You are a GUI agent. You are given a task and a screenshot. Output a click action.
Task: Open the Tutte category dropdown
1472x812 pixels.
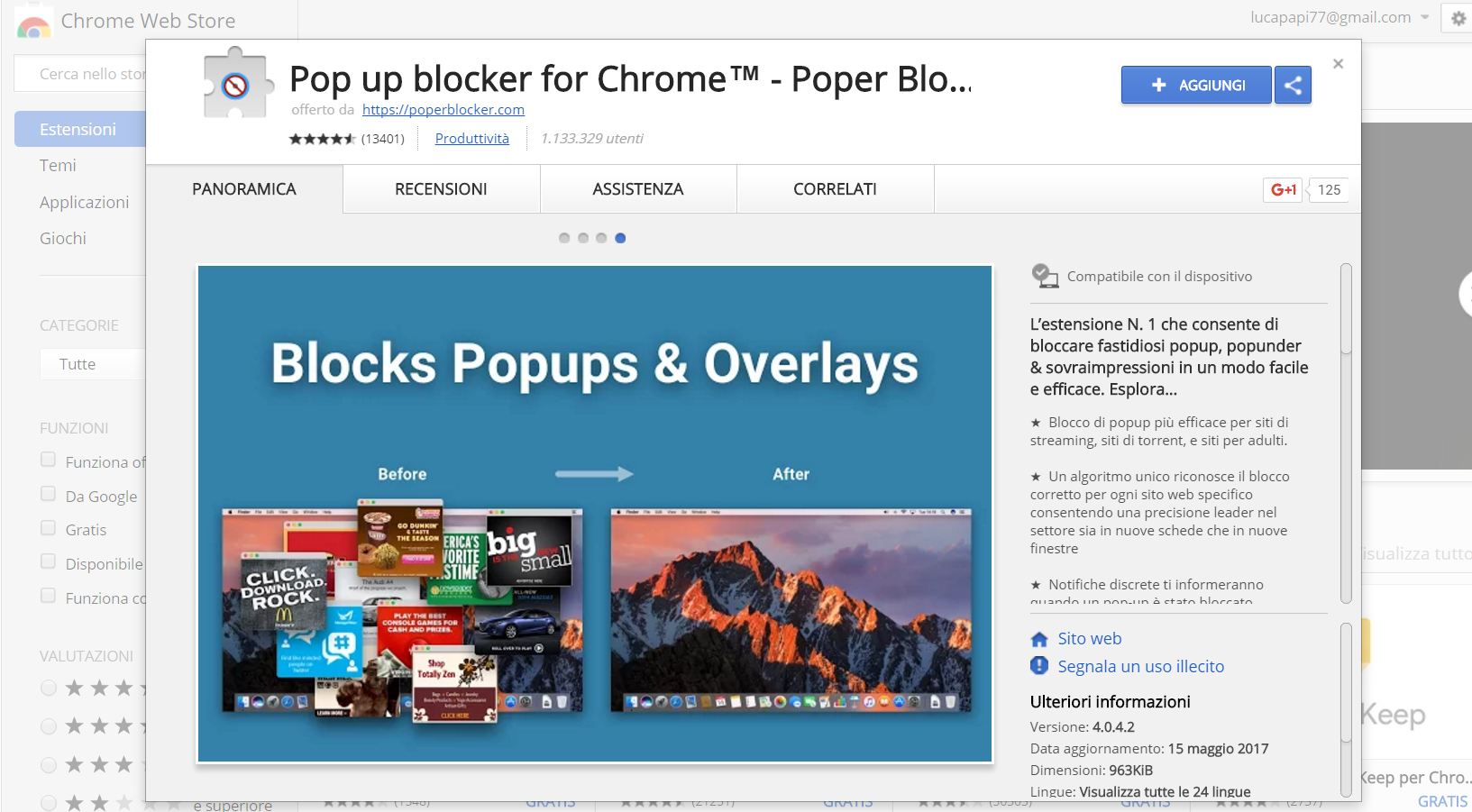92,364
